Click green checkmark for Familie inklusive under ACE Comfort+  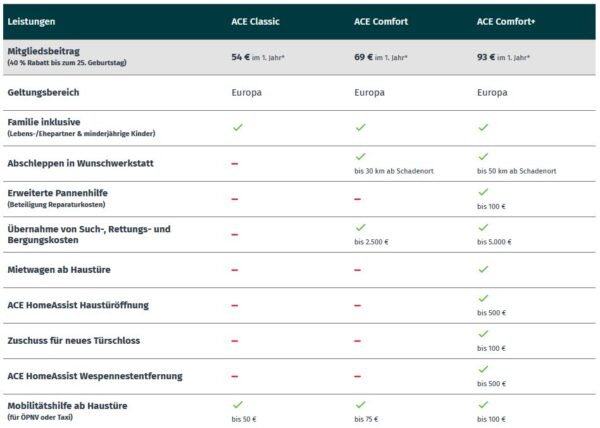(483, 127)
